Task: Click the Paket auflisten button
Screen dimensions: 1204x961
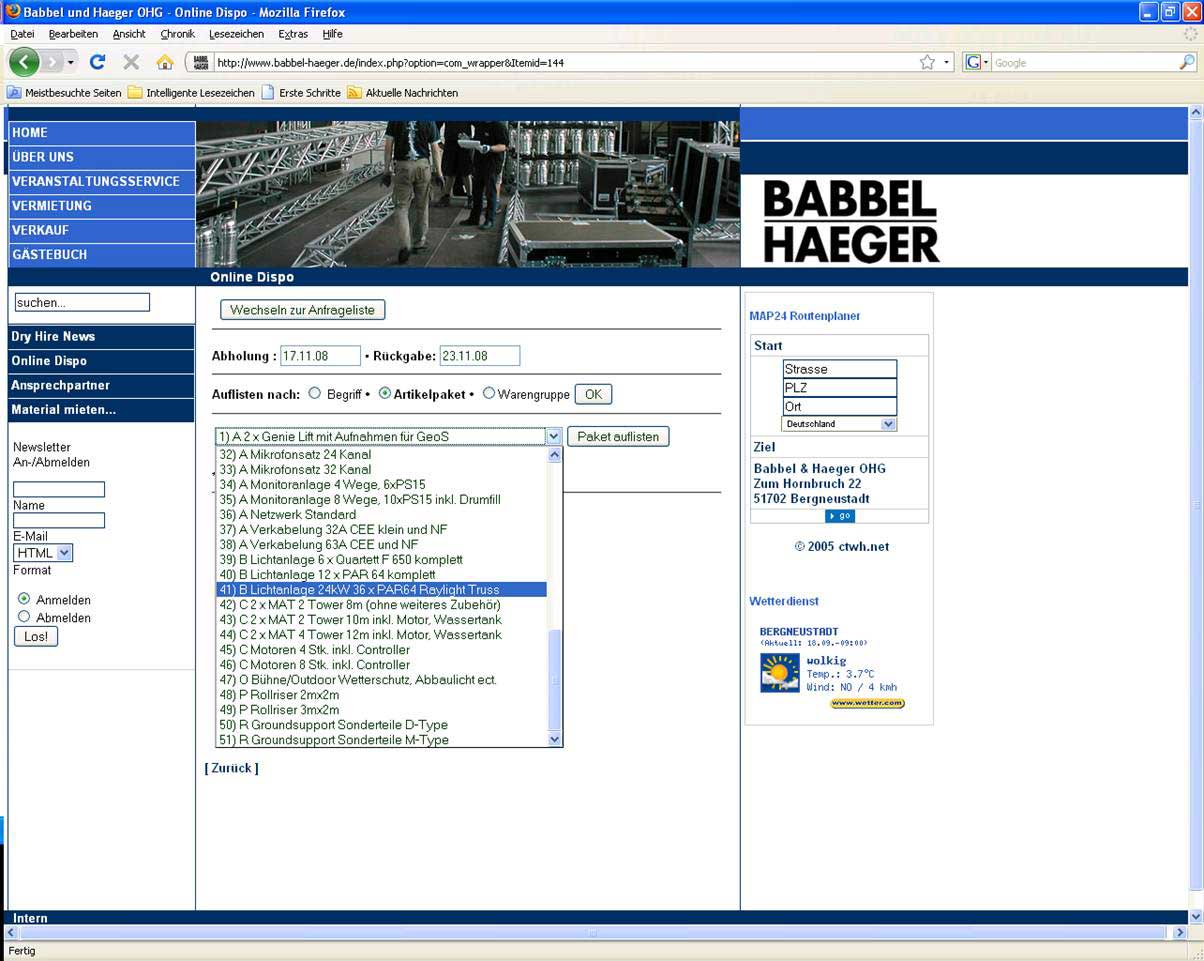Action: pos(618,436)
